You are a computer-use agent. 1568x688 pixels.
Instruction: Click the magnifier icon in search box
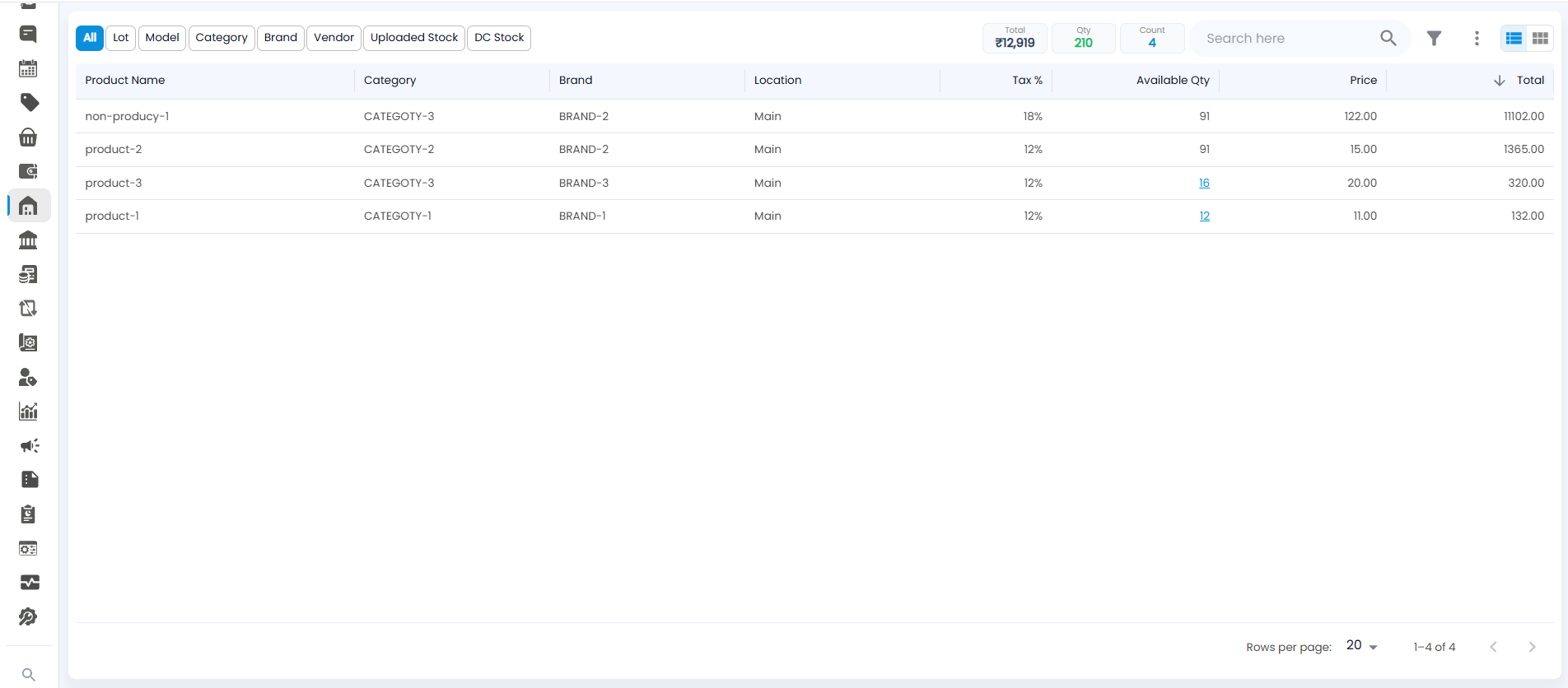point(1388,38)
